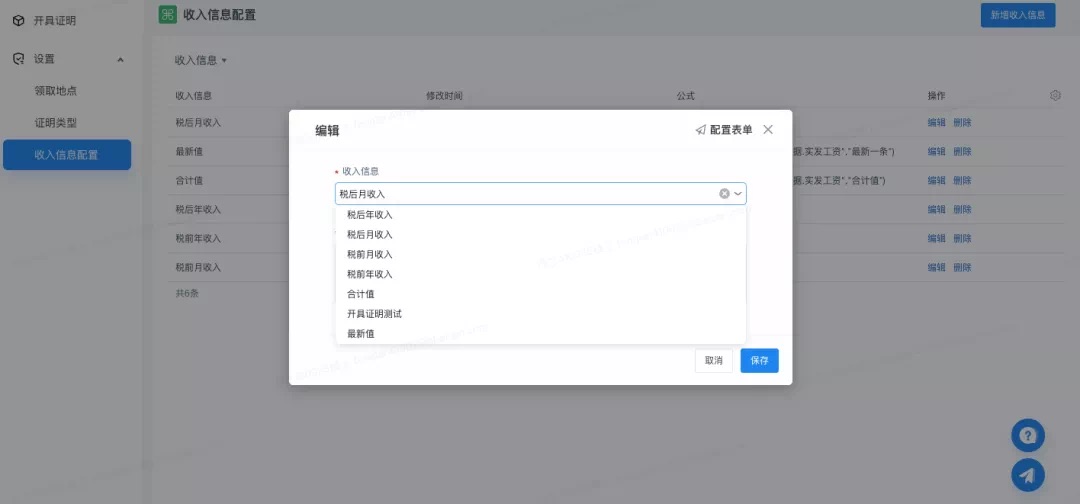
Task: Click the 保存 button
Action: [x=759, y=361]
